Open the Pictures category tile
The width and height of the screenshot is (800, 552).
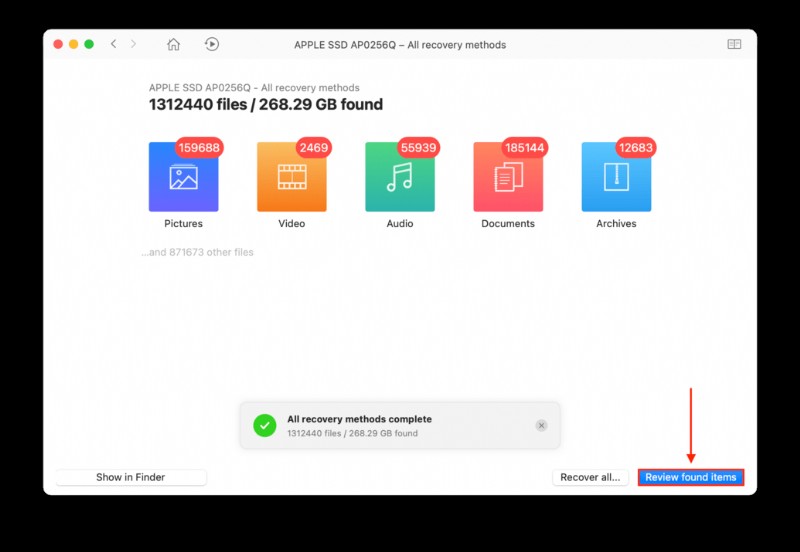(x=184, y=177)
